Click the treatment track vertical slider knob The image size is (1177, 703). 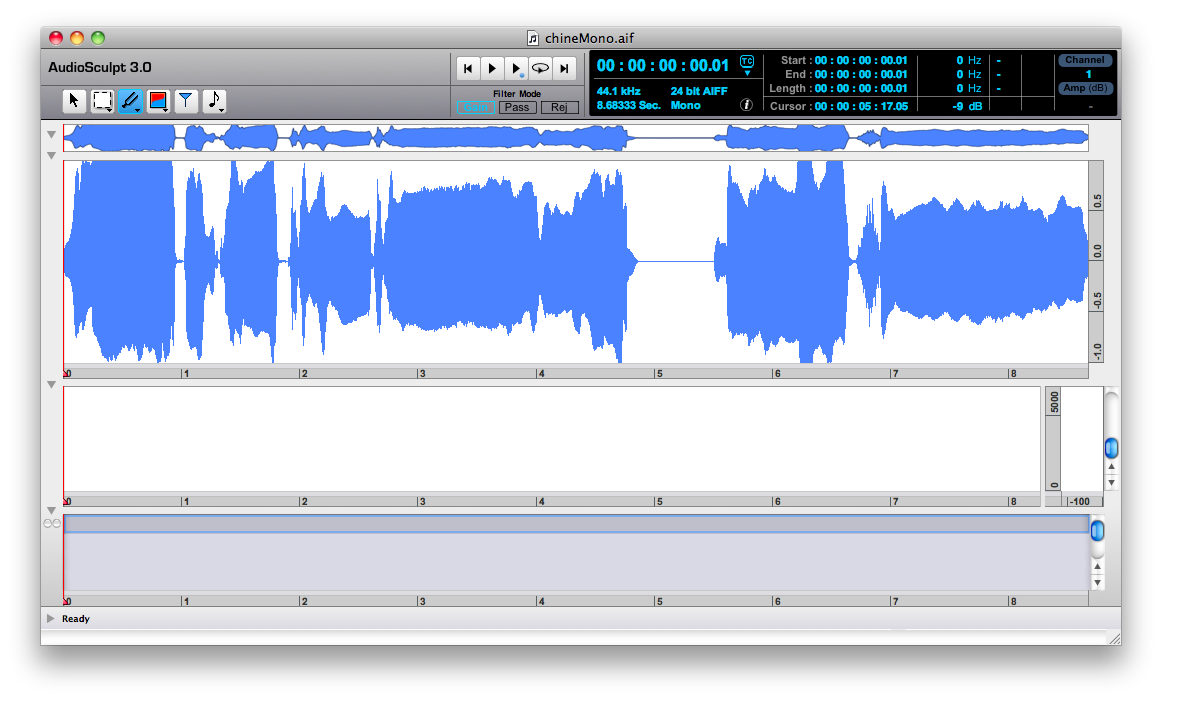[1097, 531]
